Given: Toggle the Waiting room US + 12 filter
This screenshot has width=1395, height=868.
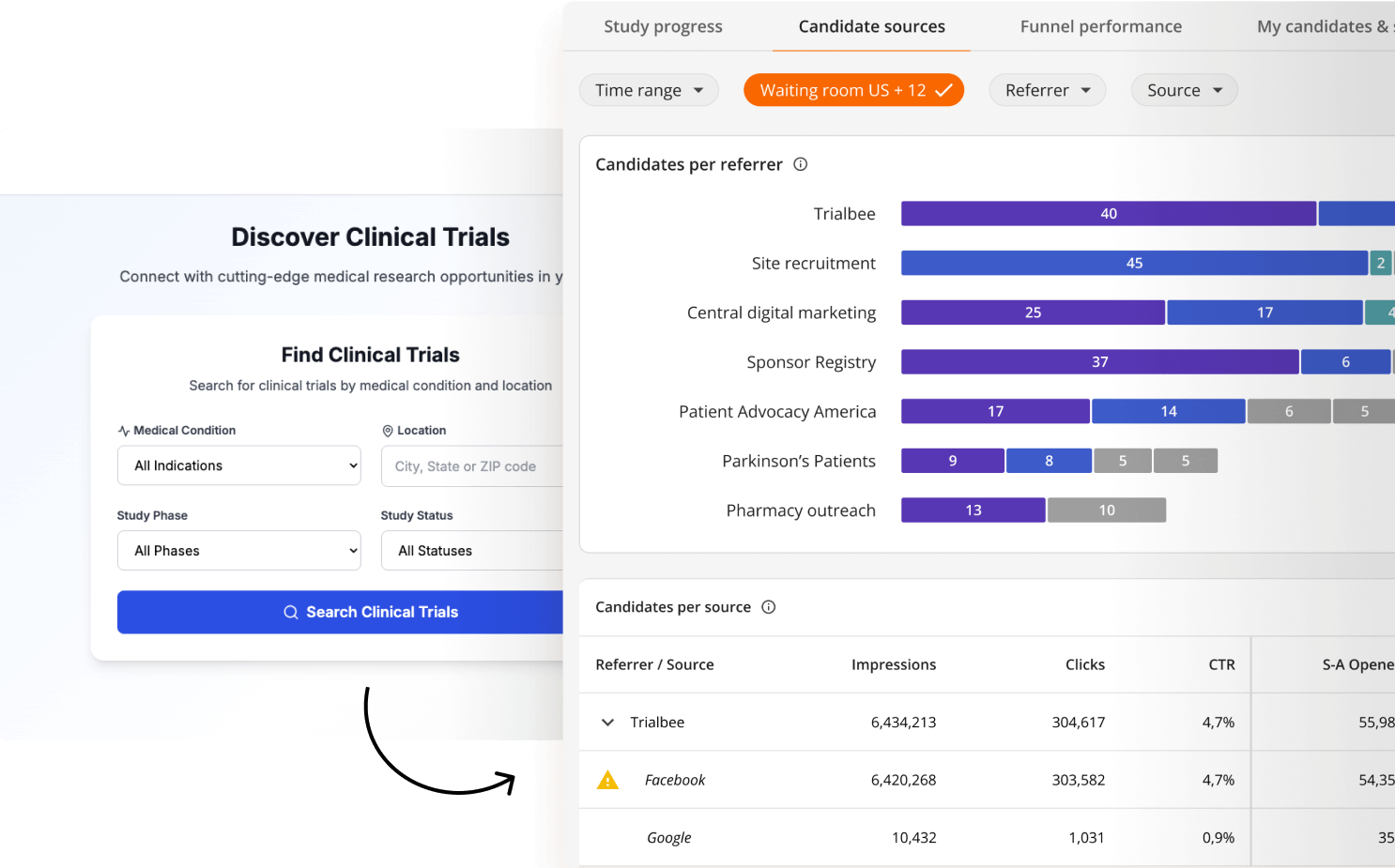Looking at the screenshot, I should coord(853,90).
